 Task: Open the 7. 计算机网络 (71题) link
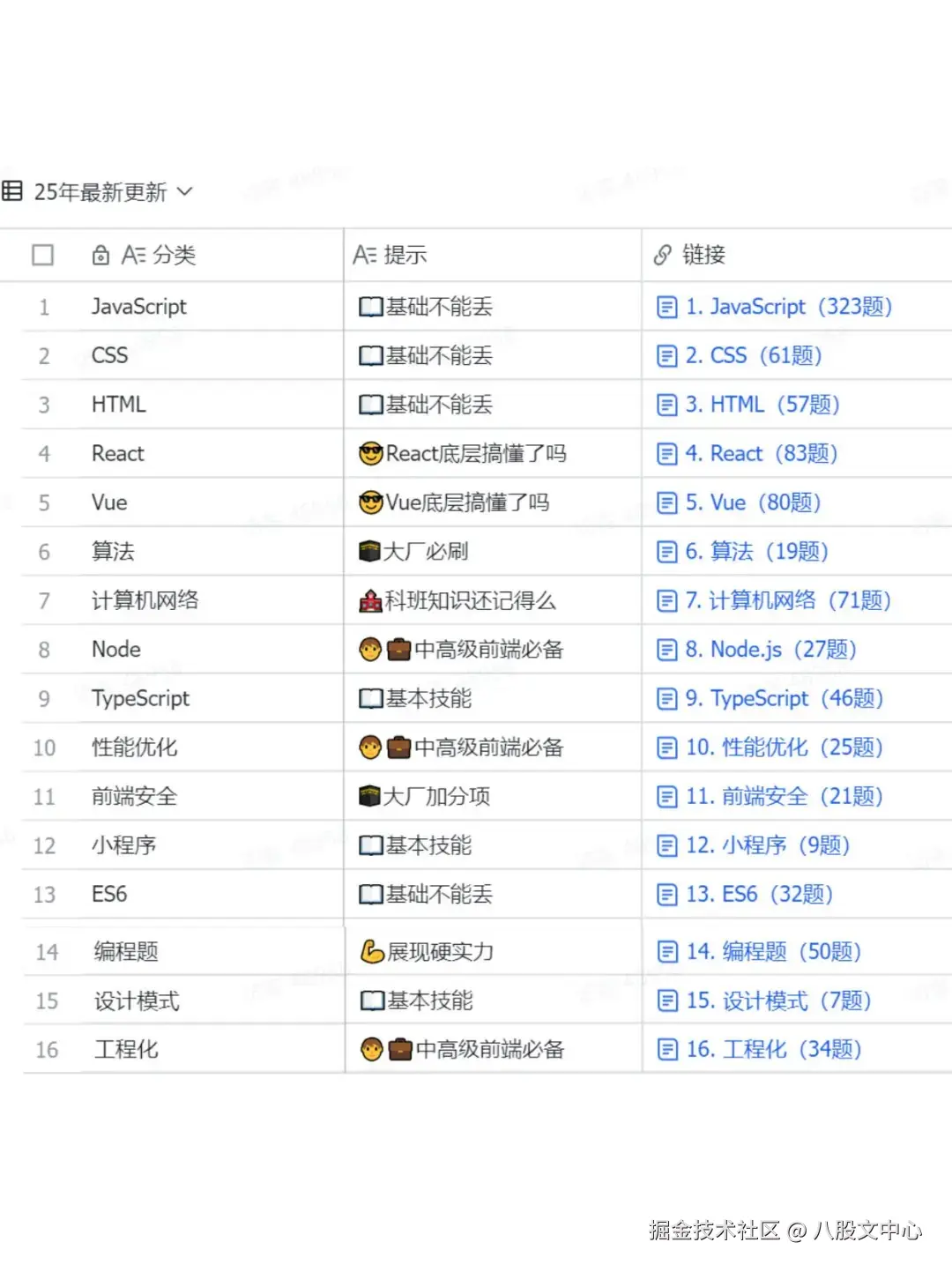click(x=789, y=600)
